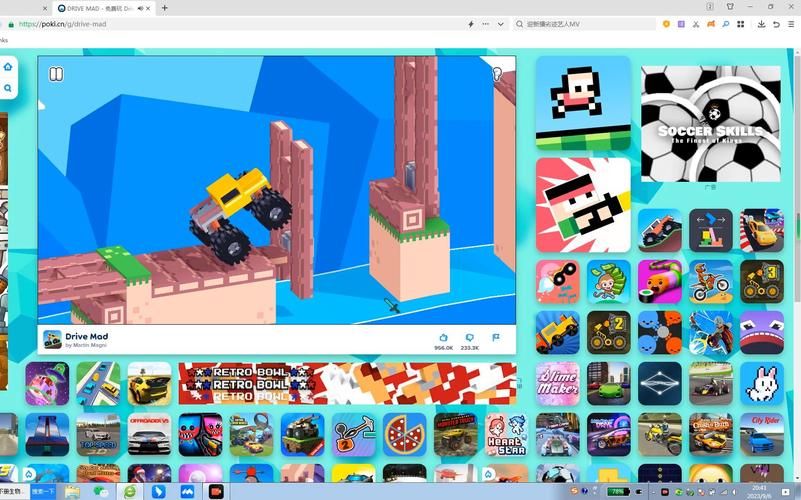Open the green sports car game tile

pos(608,384)
